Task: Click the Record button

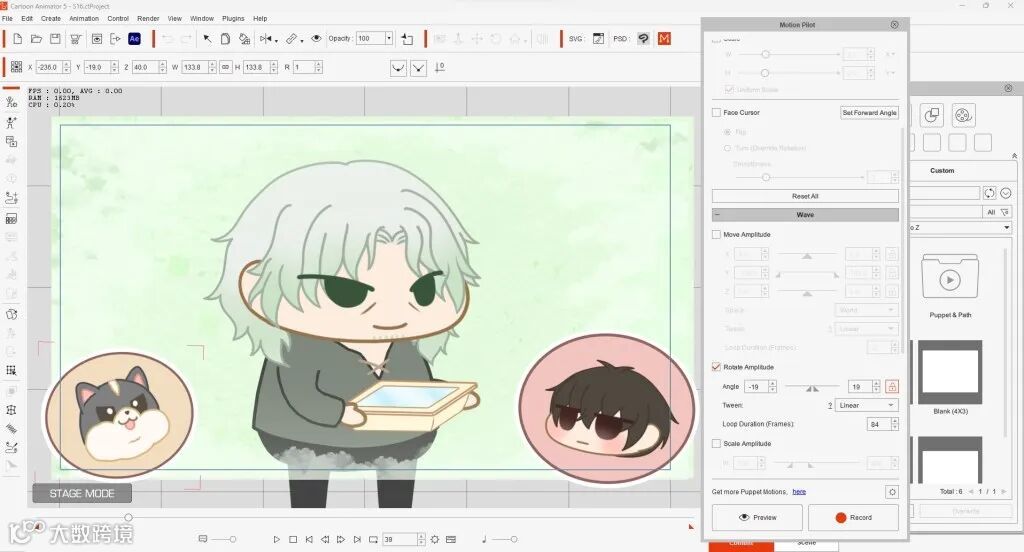Action: [853, 517]
